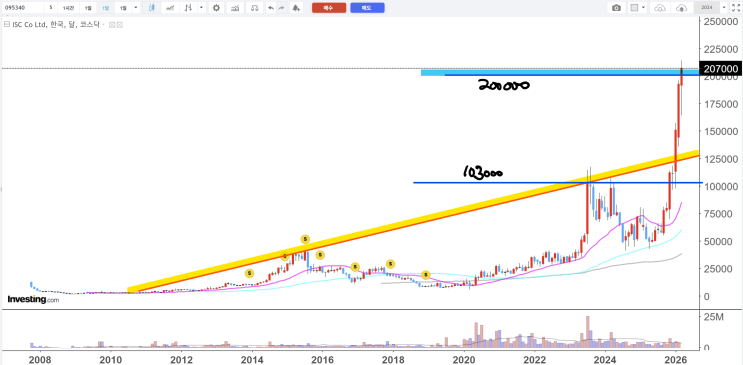
Task: Select the area chart type icon
Action: [170, 8]
